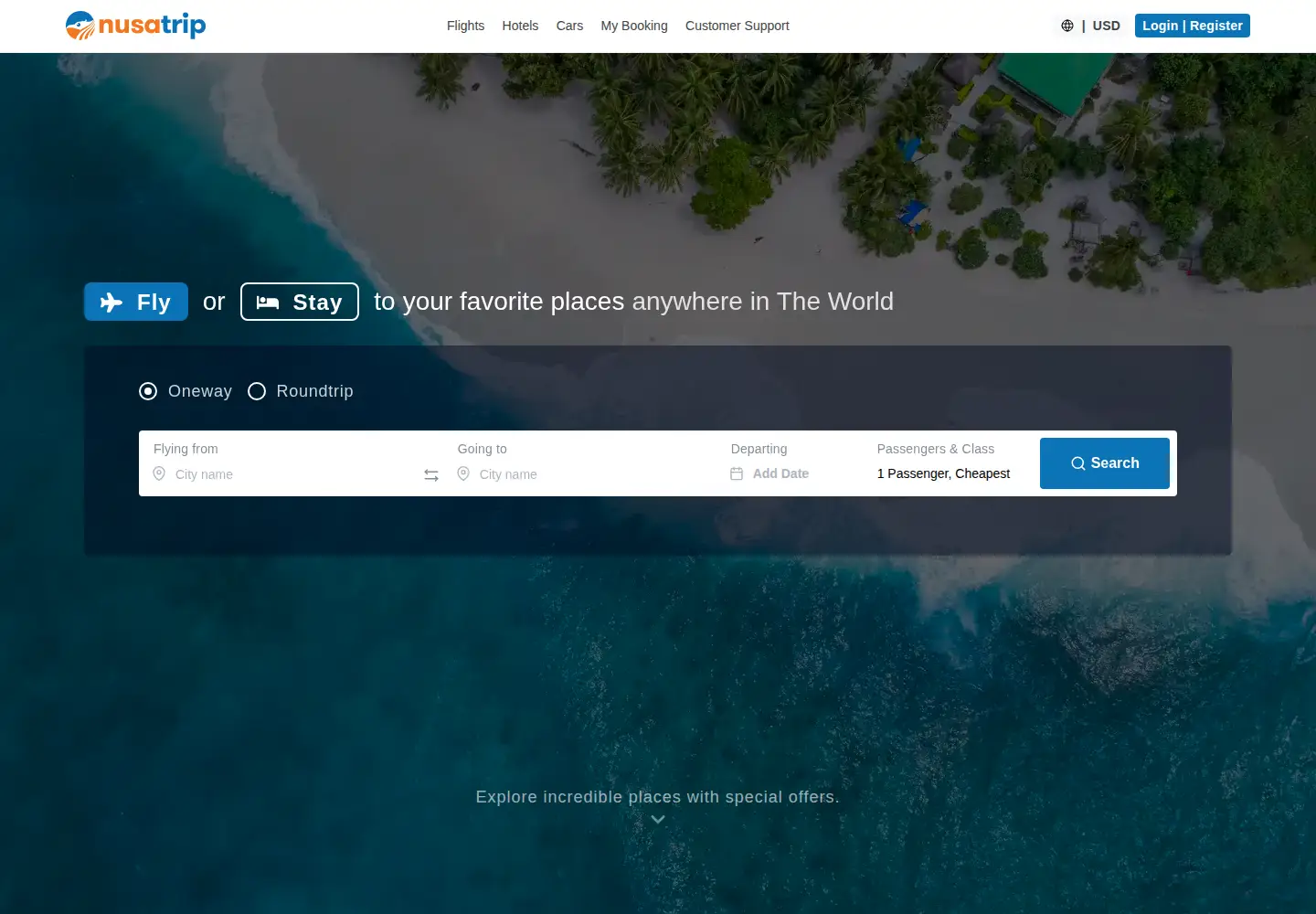Open Hotels in the top navigation
1316x914 pixels.
tap(520, 26)
